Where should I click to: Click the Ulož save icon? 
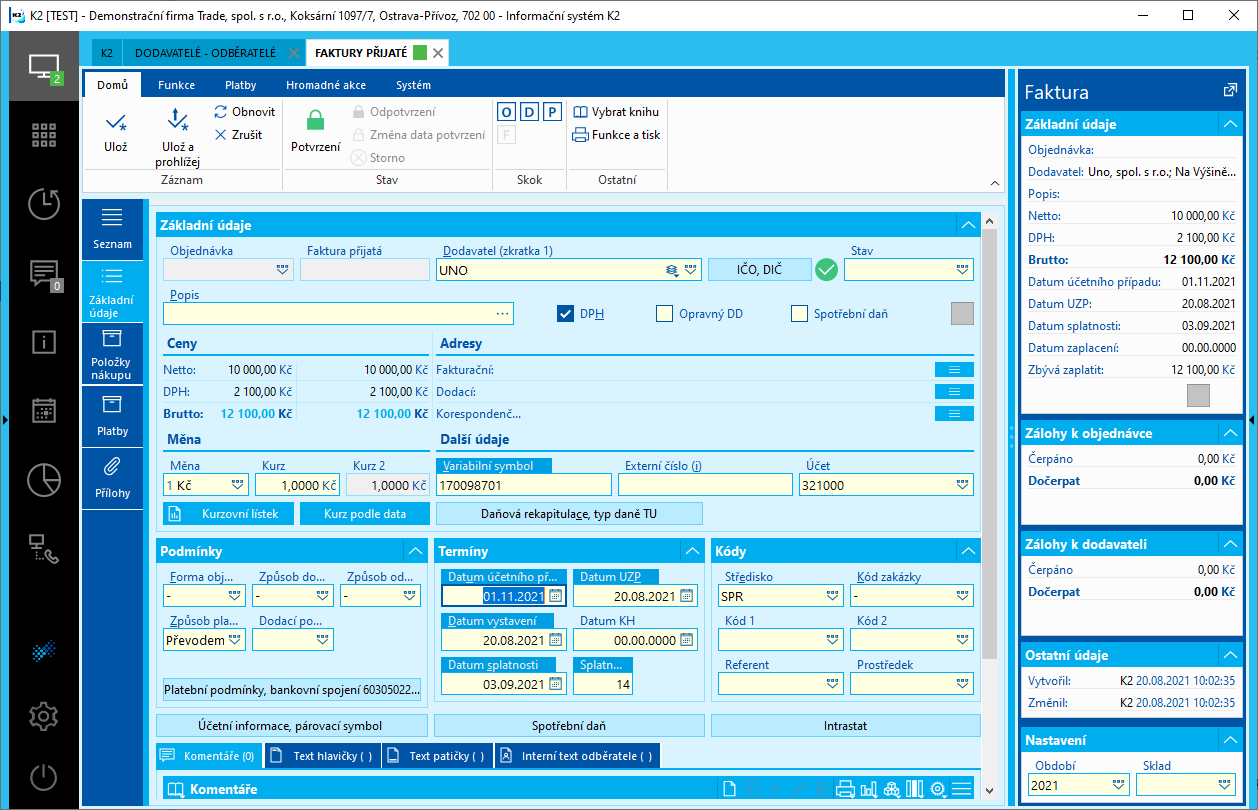tap(116, 123)
